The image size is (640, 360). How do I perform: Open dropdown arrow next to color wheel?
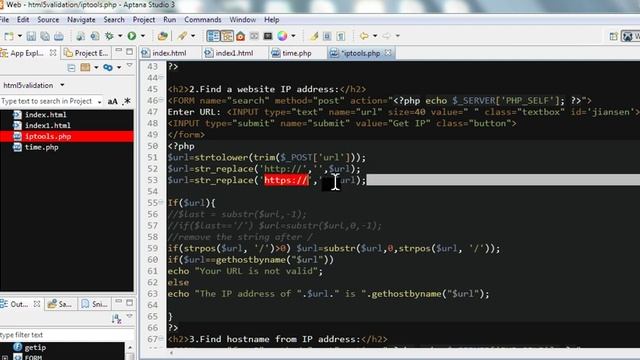pyautogui.click(x=293, y=36)
